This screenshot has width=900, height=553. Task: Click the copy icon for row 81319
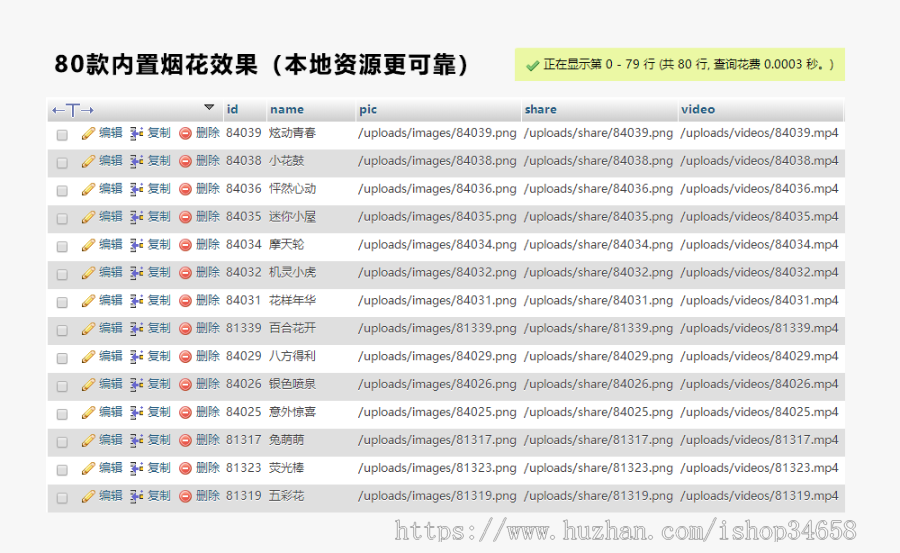[136, 497]
